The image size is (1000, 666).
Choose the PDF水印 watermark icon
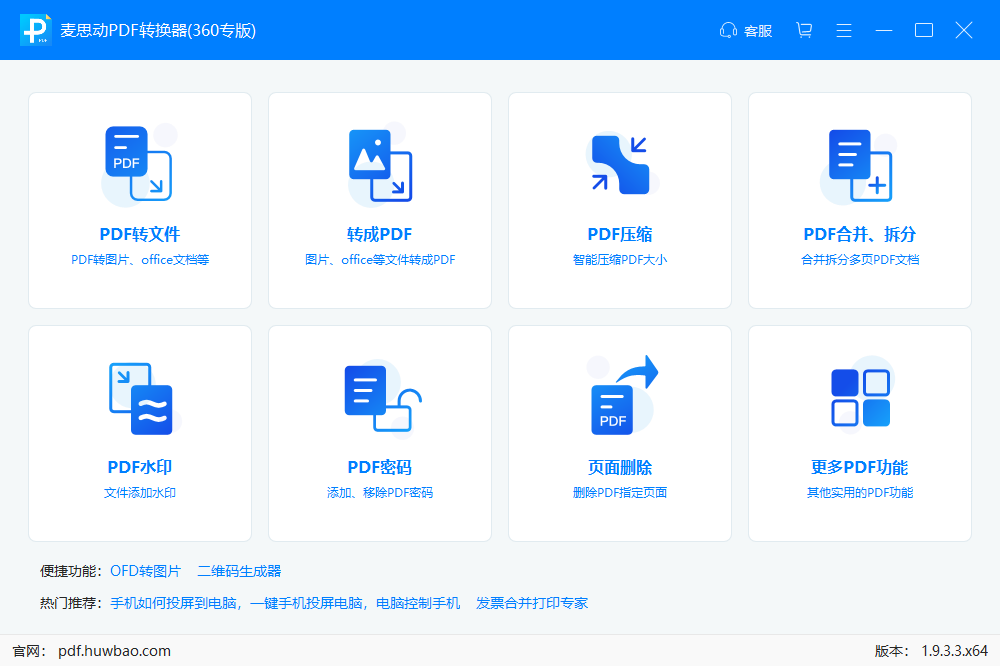(139, 398)
